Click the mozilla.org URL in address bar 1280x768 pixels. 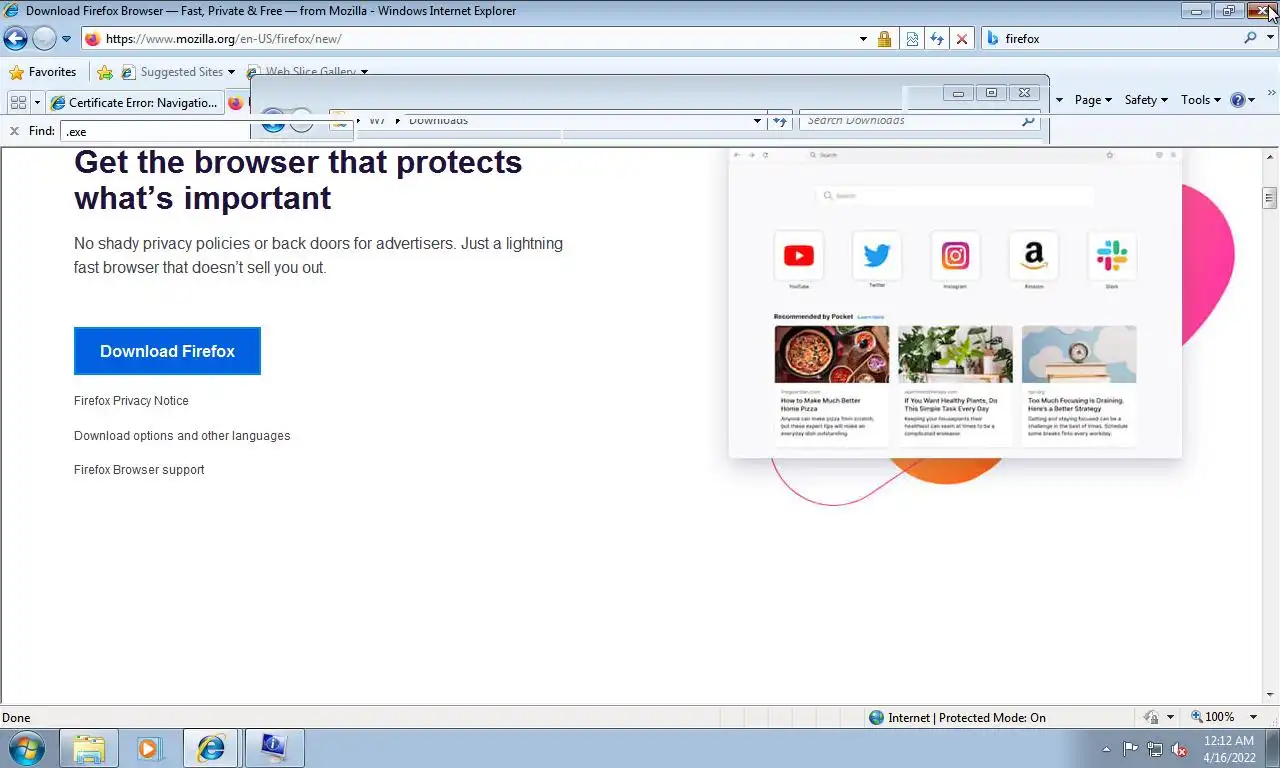223,39
